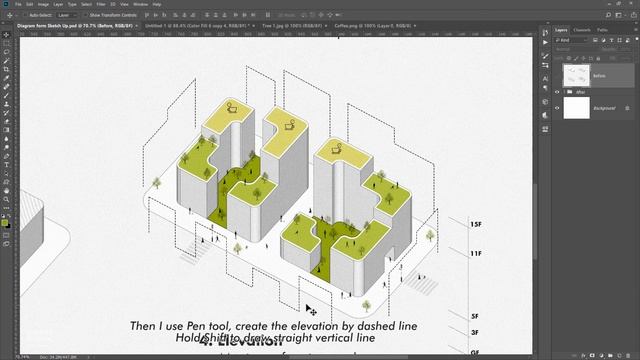Viewport: 640px width, 360px height.
Task: Toggle adjustment layer filter icon
Action: click(x=603, y=40)
